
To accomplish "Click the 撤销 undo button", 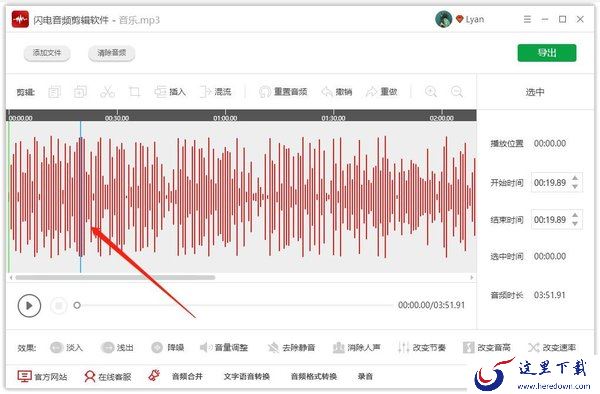I will pyautogui.click(x=337, y=92).
